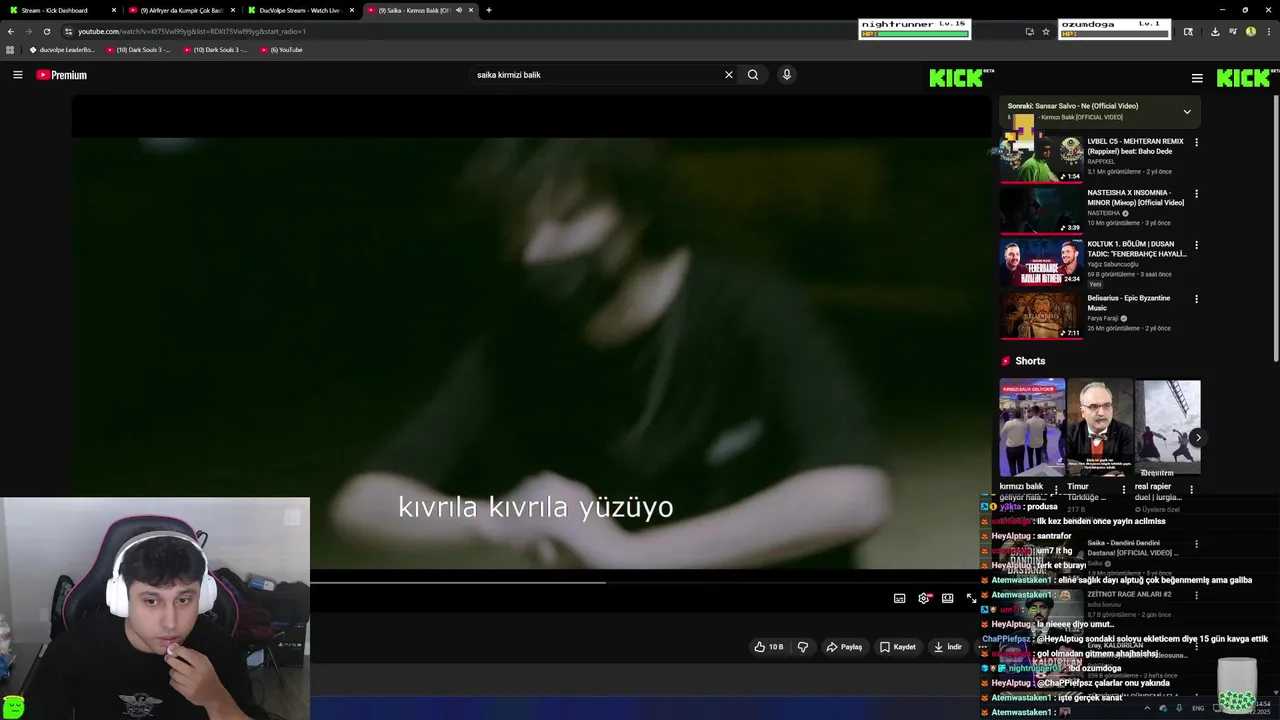Open the kırmızı balık Short thumbnail

click(x=1032, y=427)
